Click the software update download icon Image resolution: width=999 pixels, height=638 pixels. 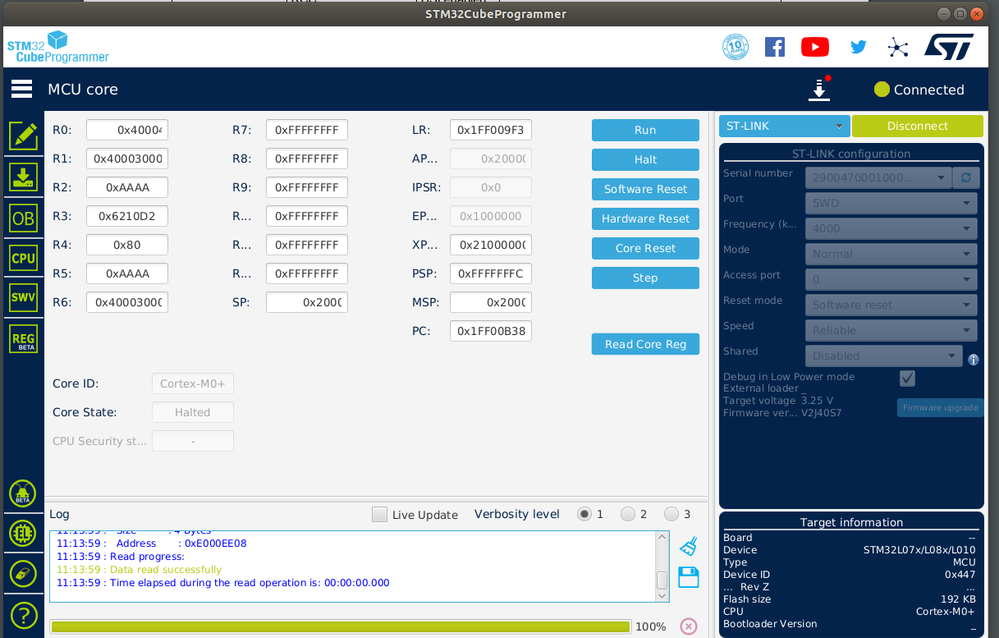pyautogui.click(x=819, y=89)
